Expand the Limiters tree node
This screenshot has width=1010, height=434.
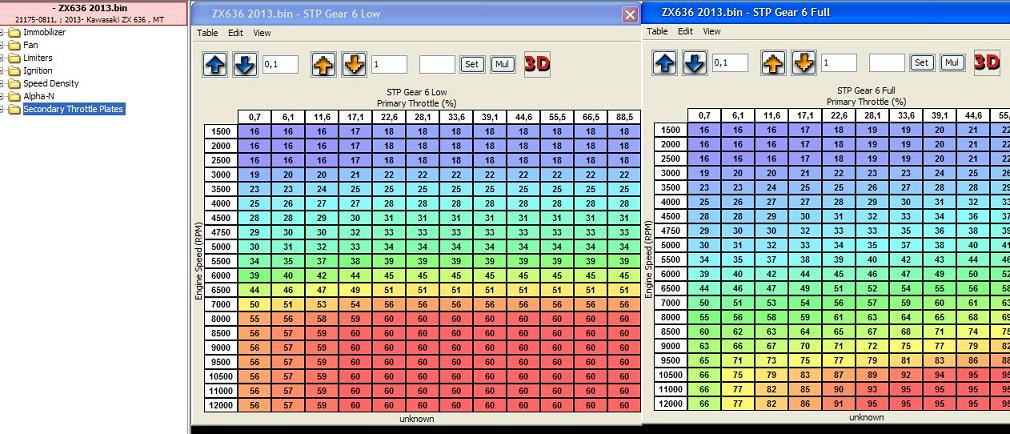4,58
